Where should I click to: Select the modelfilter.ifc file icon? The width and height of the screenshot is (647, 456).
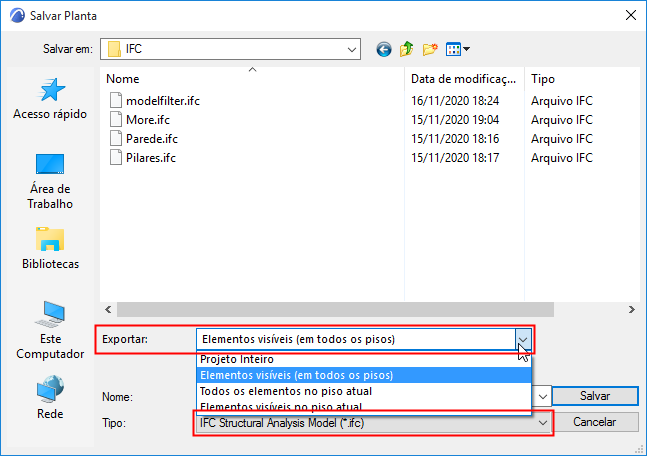click(x=116, y=100)
